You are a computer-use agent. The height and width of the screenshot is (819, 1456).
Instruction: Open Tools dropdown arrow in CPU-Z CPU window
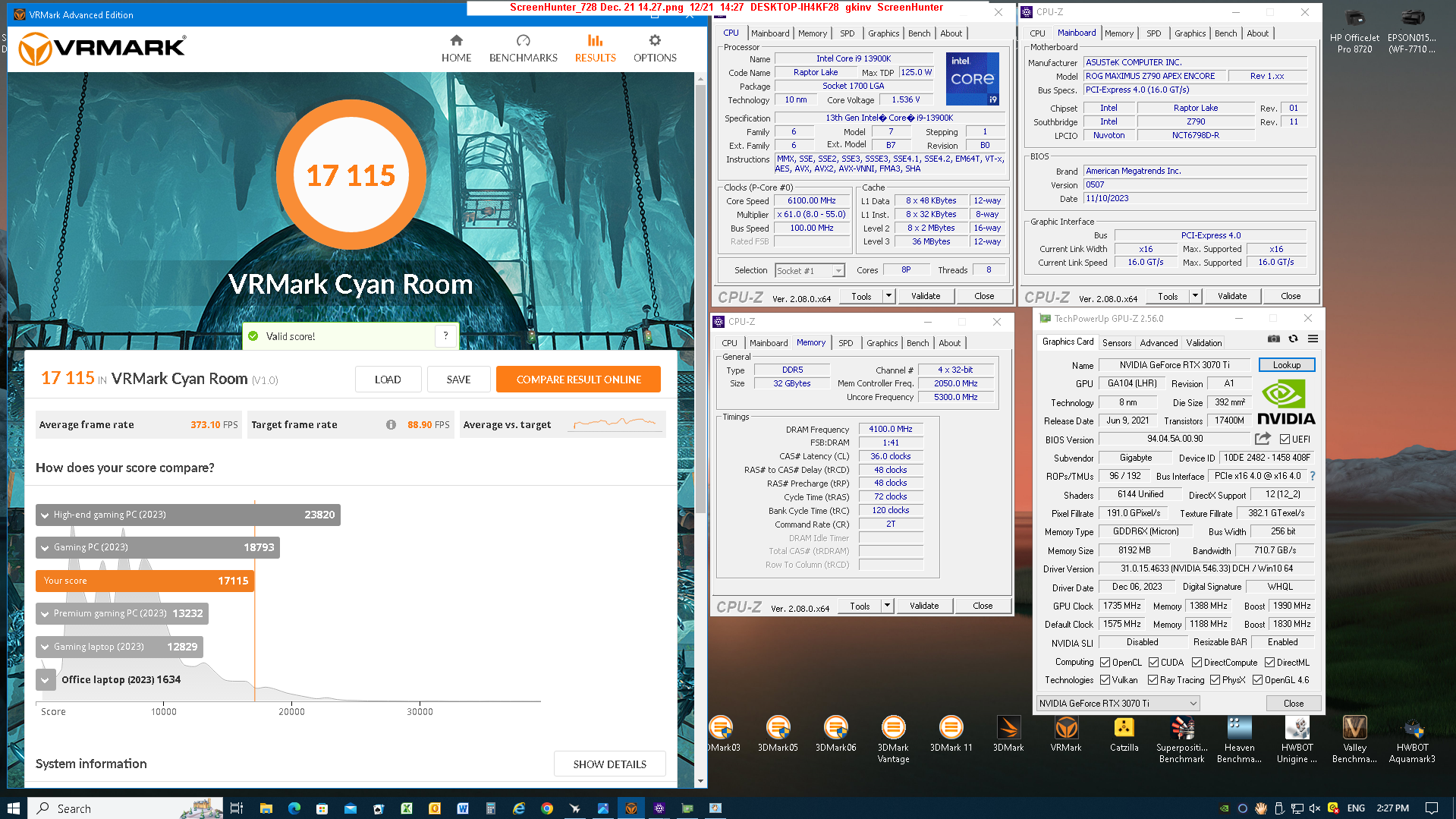[x=888, y=296]
